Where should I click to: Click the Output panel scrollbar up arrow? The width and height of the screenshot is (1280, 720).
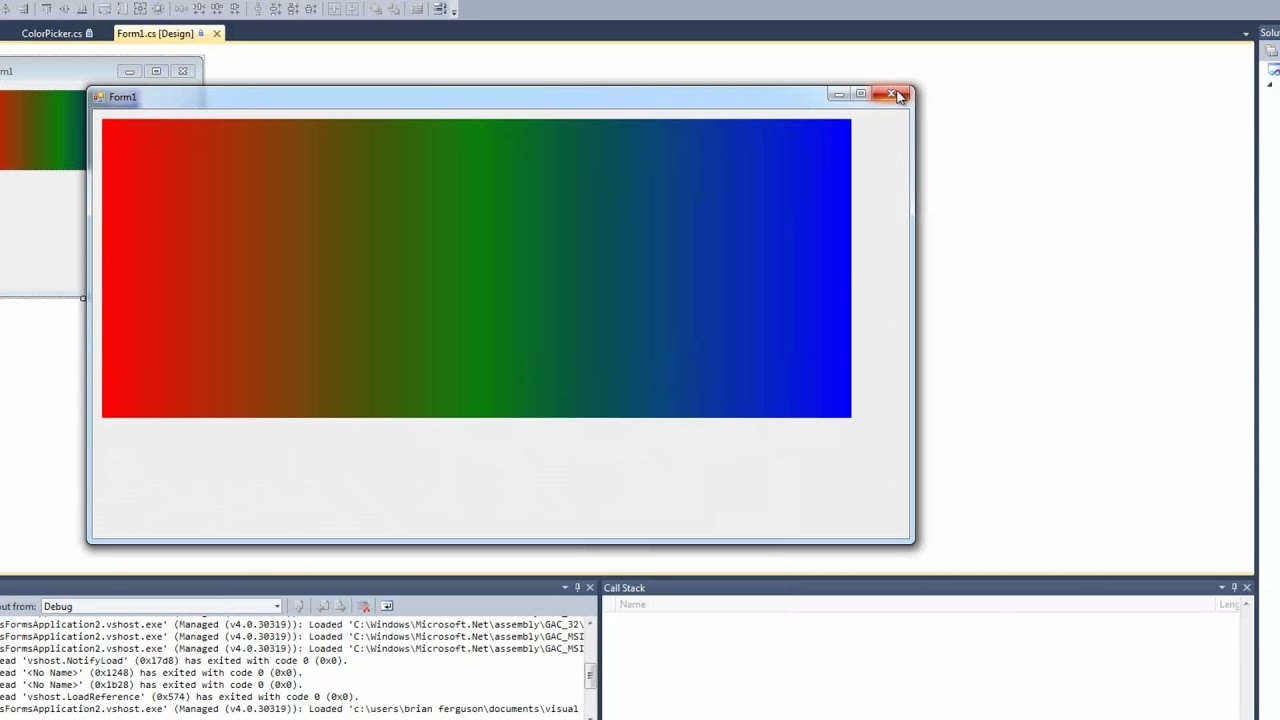[590, 622]
